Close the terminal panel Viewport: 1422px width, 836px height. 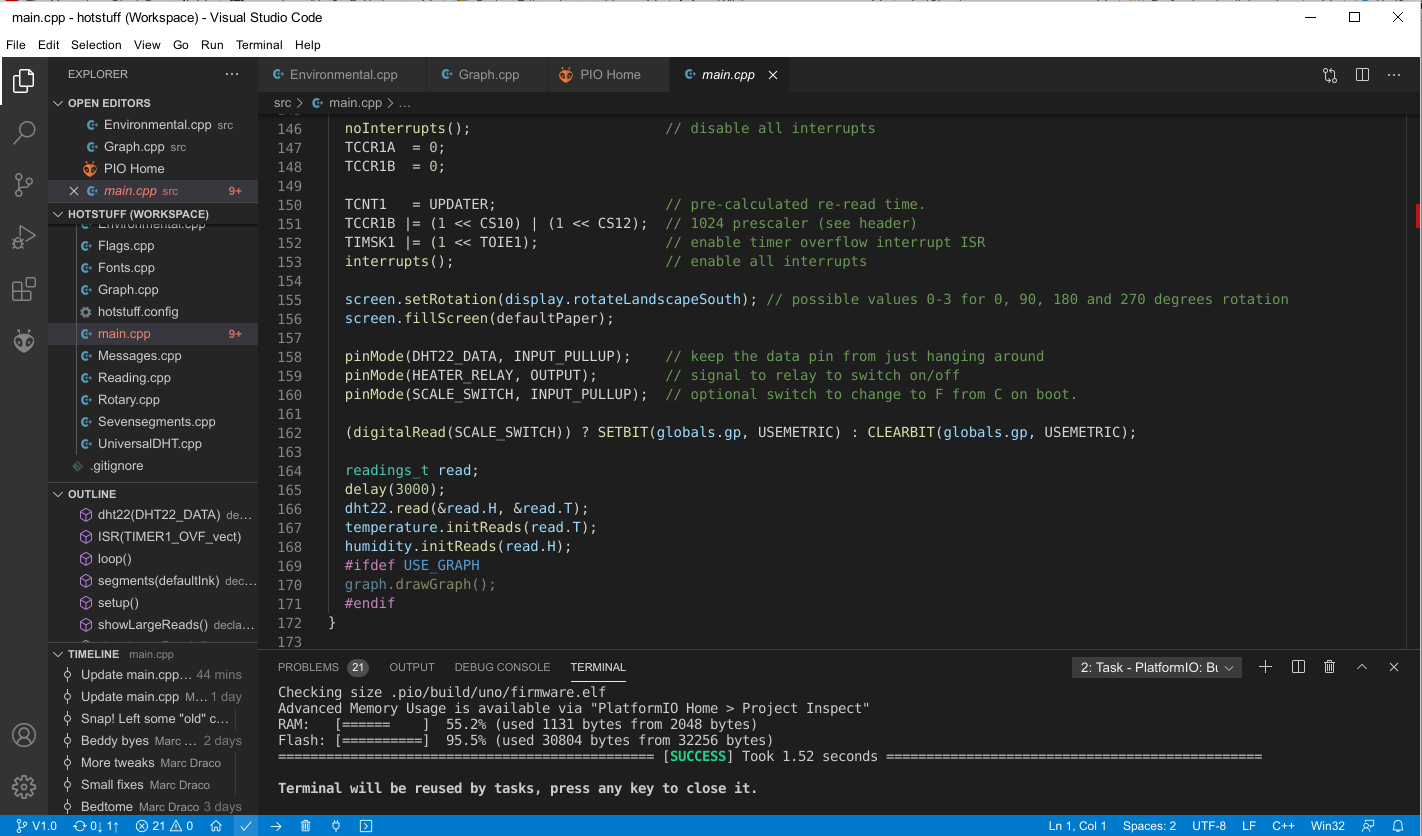pyautogui.click(x=1394, y=667)
